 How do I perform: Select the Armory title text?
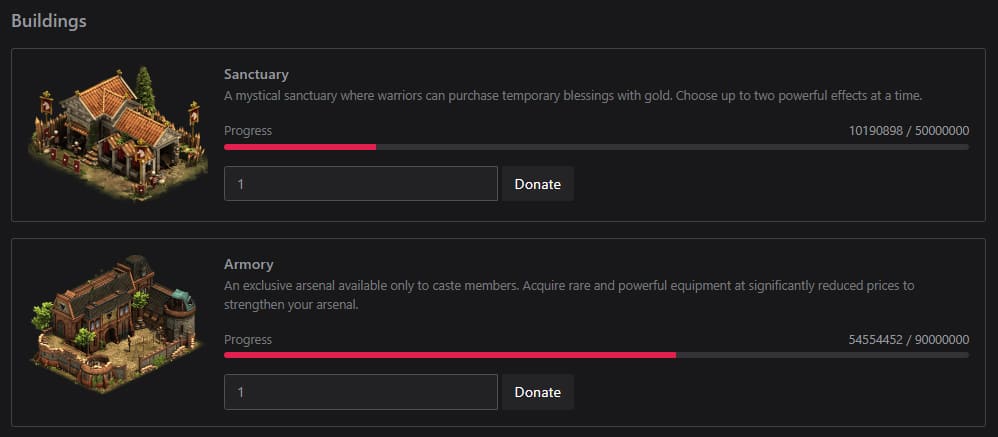pyautogui.click(x=248, y=264)
